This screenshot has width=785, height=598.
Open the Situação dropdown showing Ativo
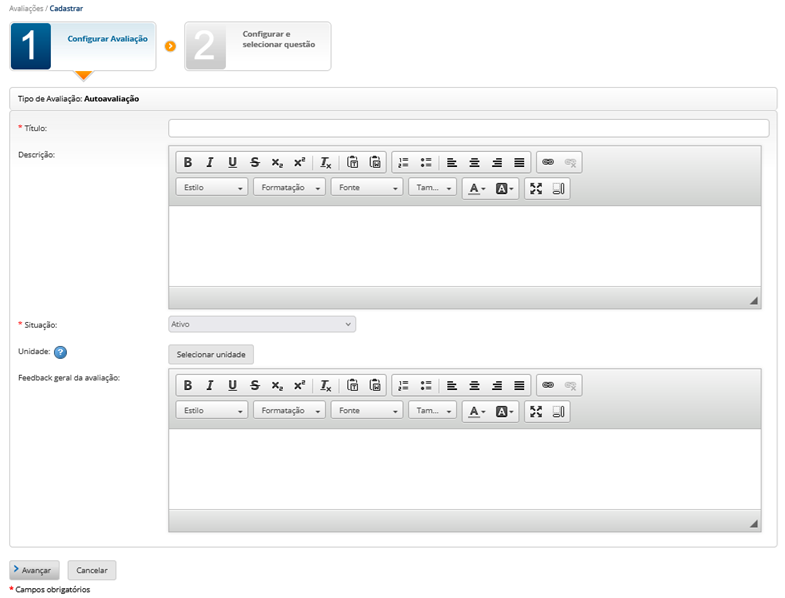coord(262,324)
